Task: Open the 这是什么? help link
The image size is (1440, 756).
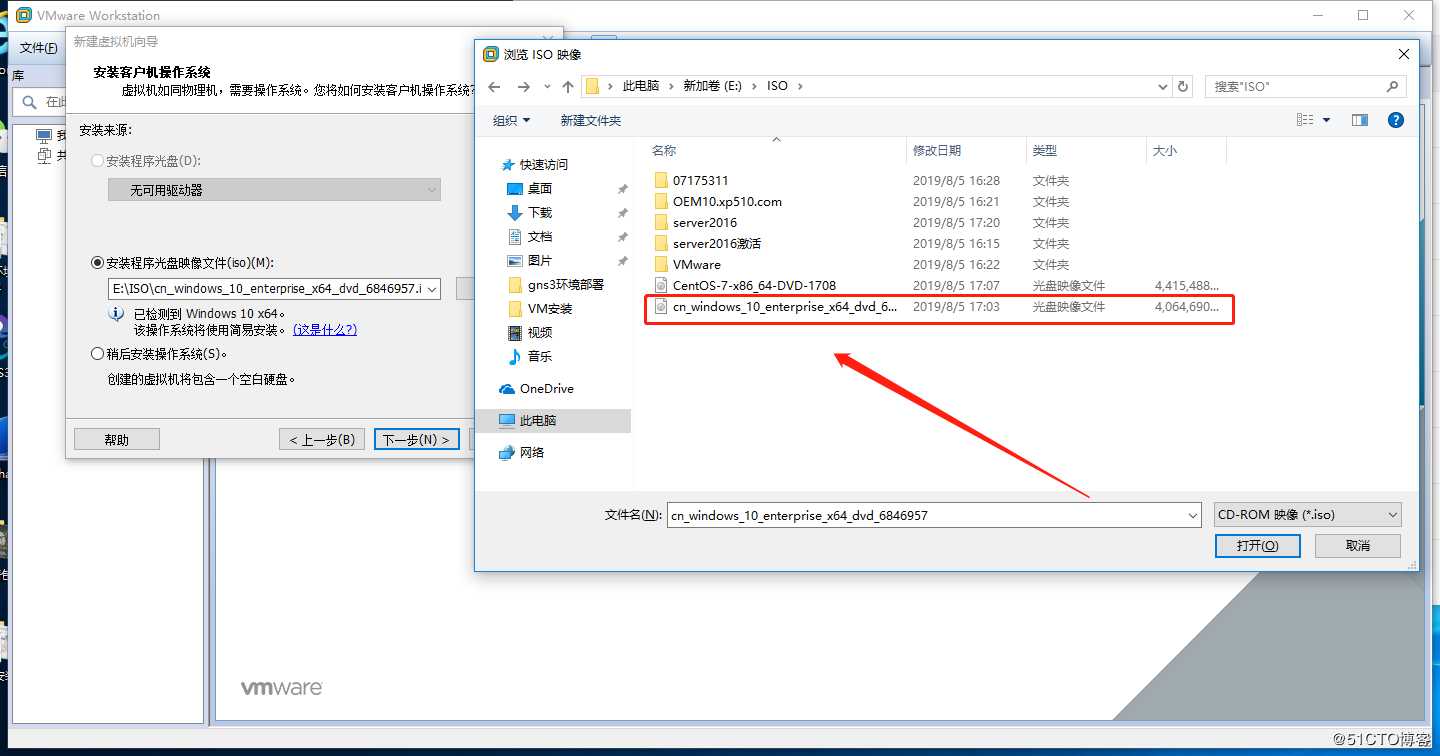Action: coord(325,330)
